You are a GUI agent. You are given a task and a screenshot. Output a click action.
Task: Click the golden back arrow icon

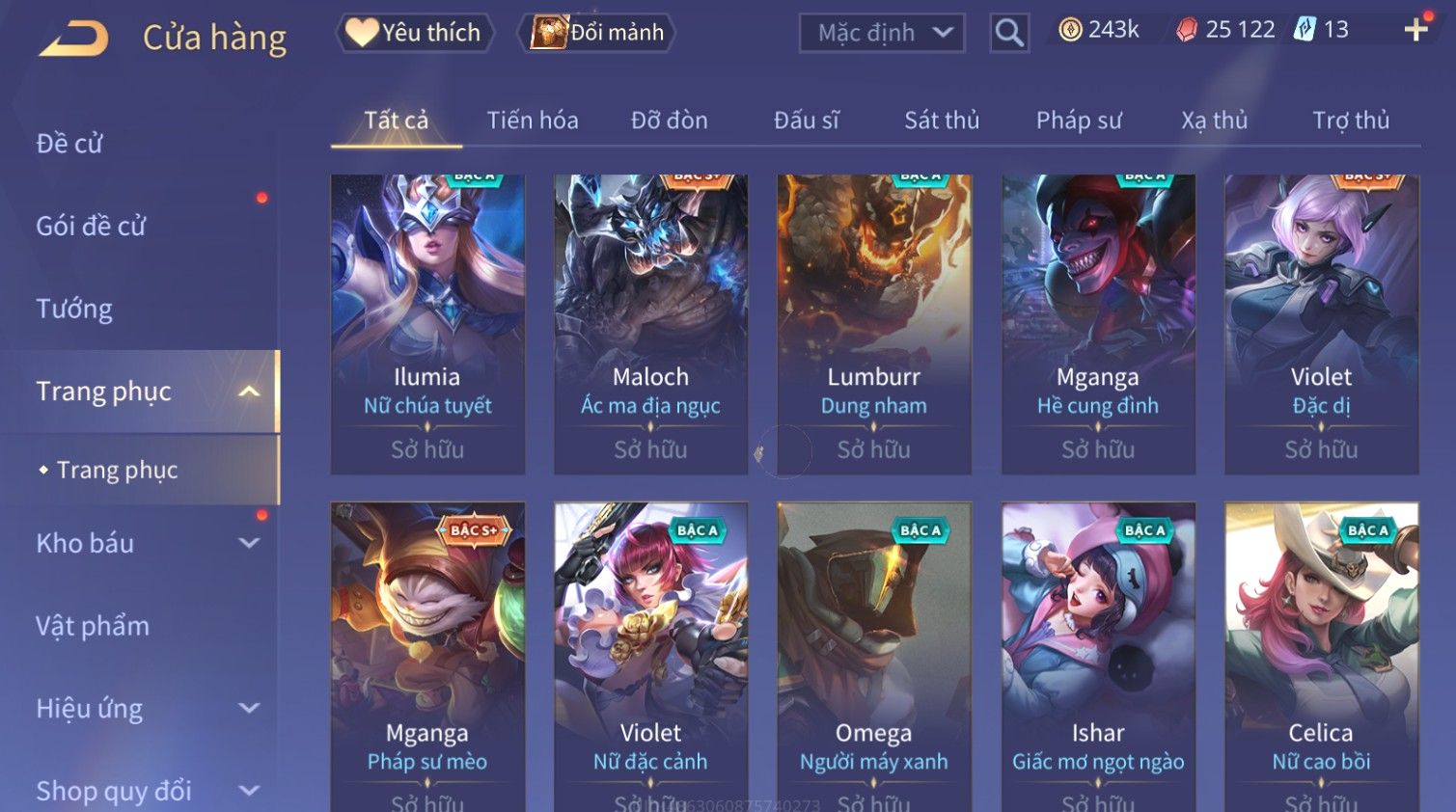point(73,39)
